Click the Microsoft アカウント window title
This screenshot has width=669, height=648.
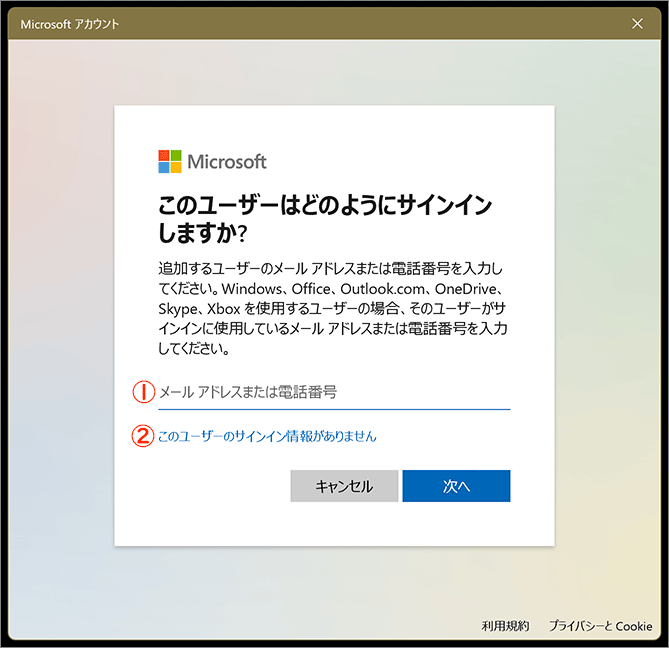click(x=70, y=24)
